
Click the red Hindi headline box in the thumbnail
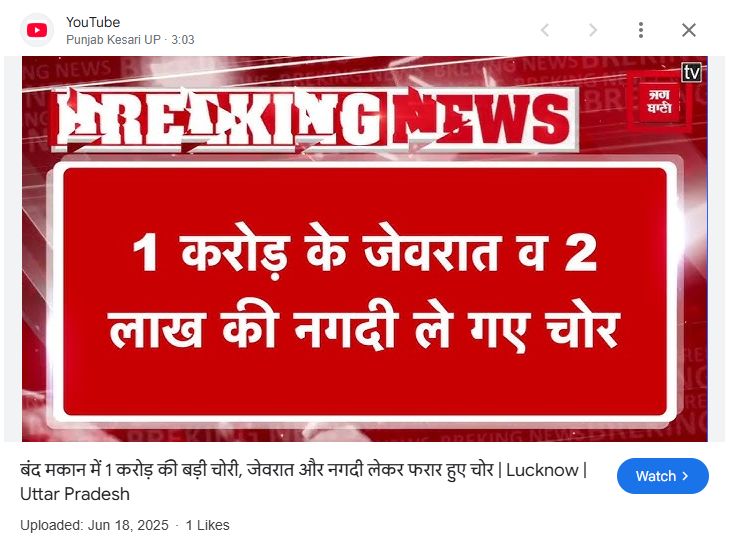point(365,291)
